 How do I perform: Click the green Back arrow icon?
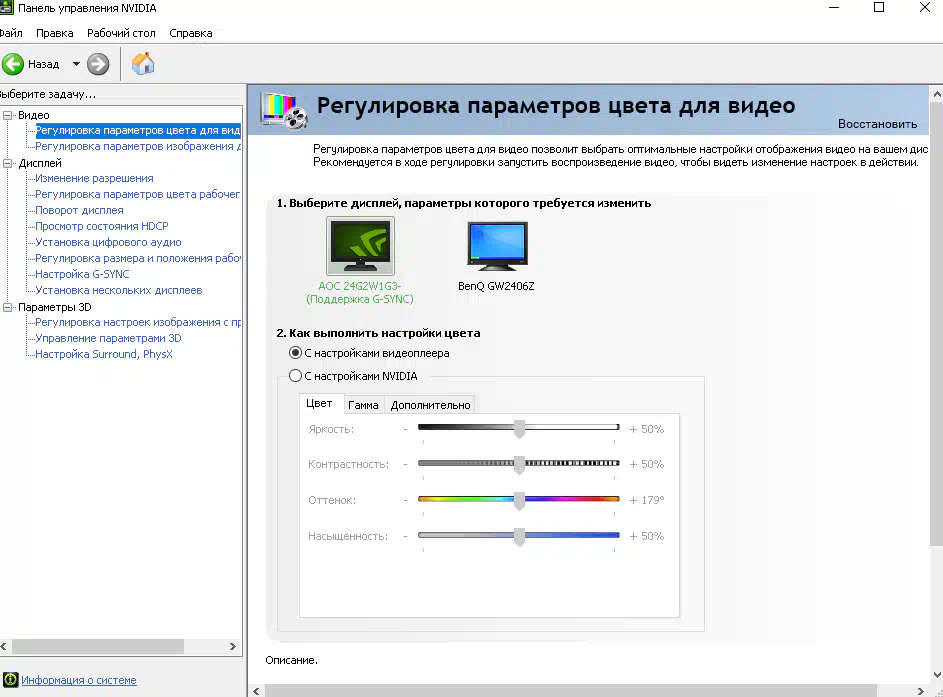pos(13,64)
